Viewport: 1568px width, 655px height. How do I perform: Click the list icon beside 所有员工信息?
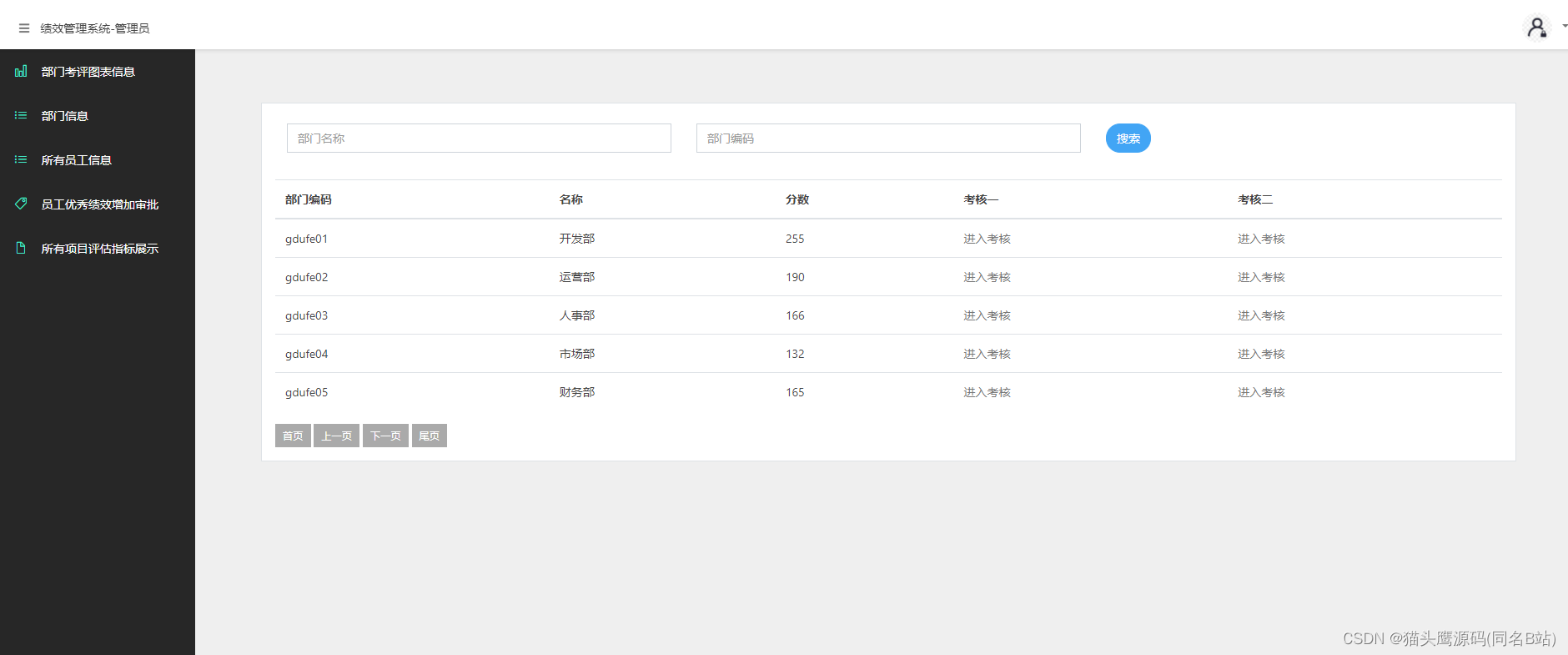coord(21,159)
